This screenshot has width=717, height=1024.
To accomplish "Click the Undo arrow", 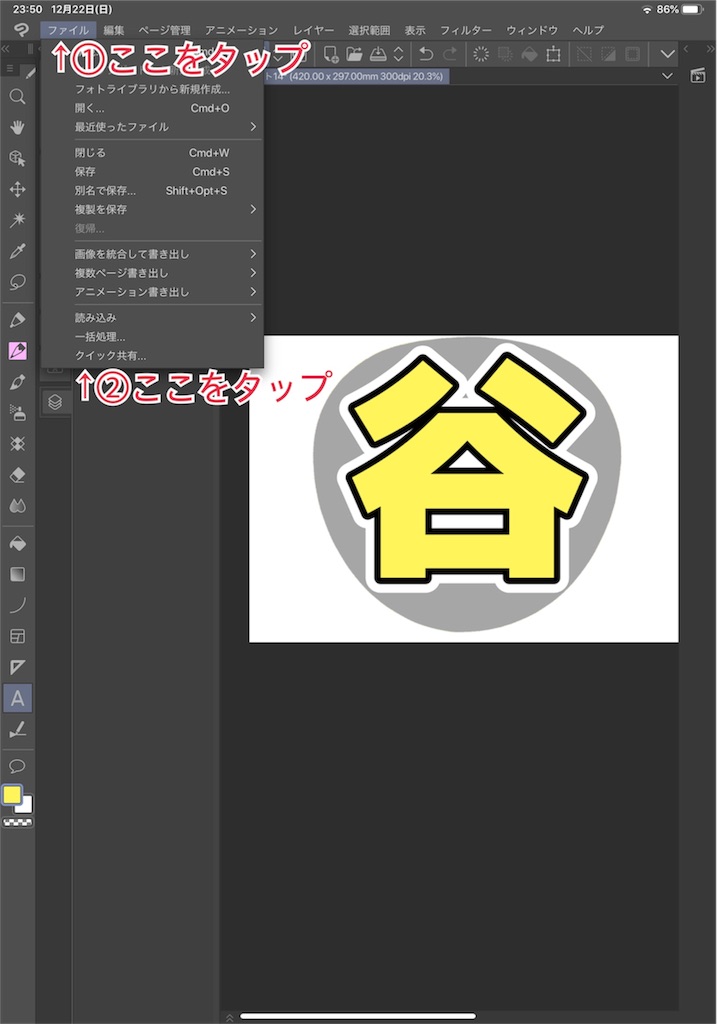I will point(426,54).
